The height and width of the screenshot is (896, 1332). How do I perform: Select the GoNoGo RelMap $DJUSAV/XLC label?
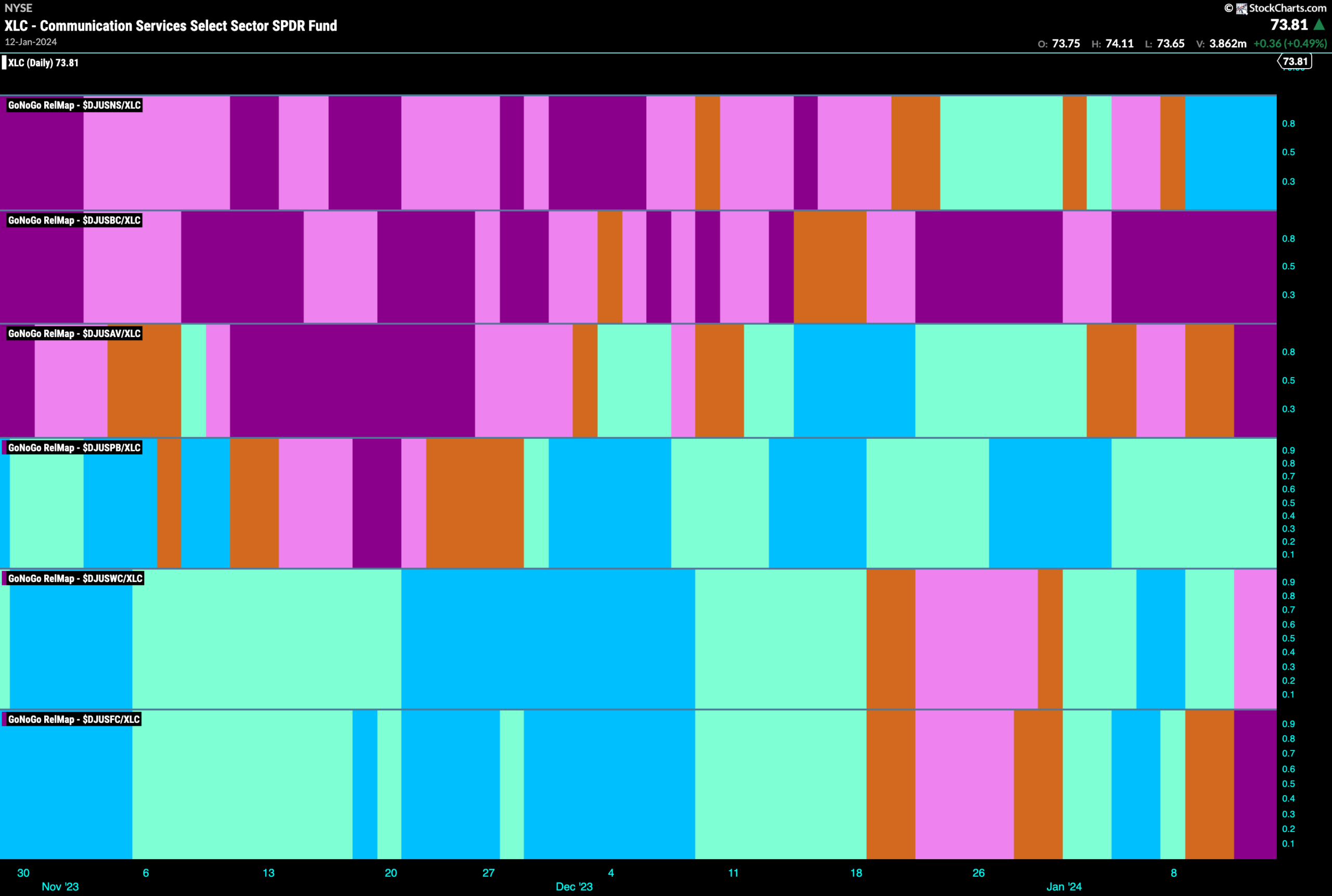(74, 334)
